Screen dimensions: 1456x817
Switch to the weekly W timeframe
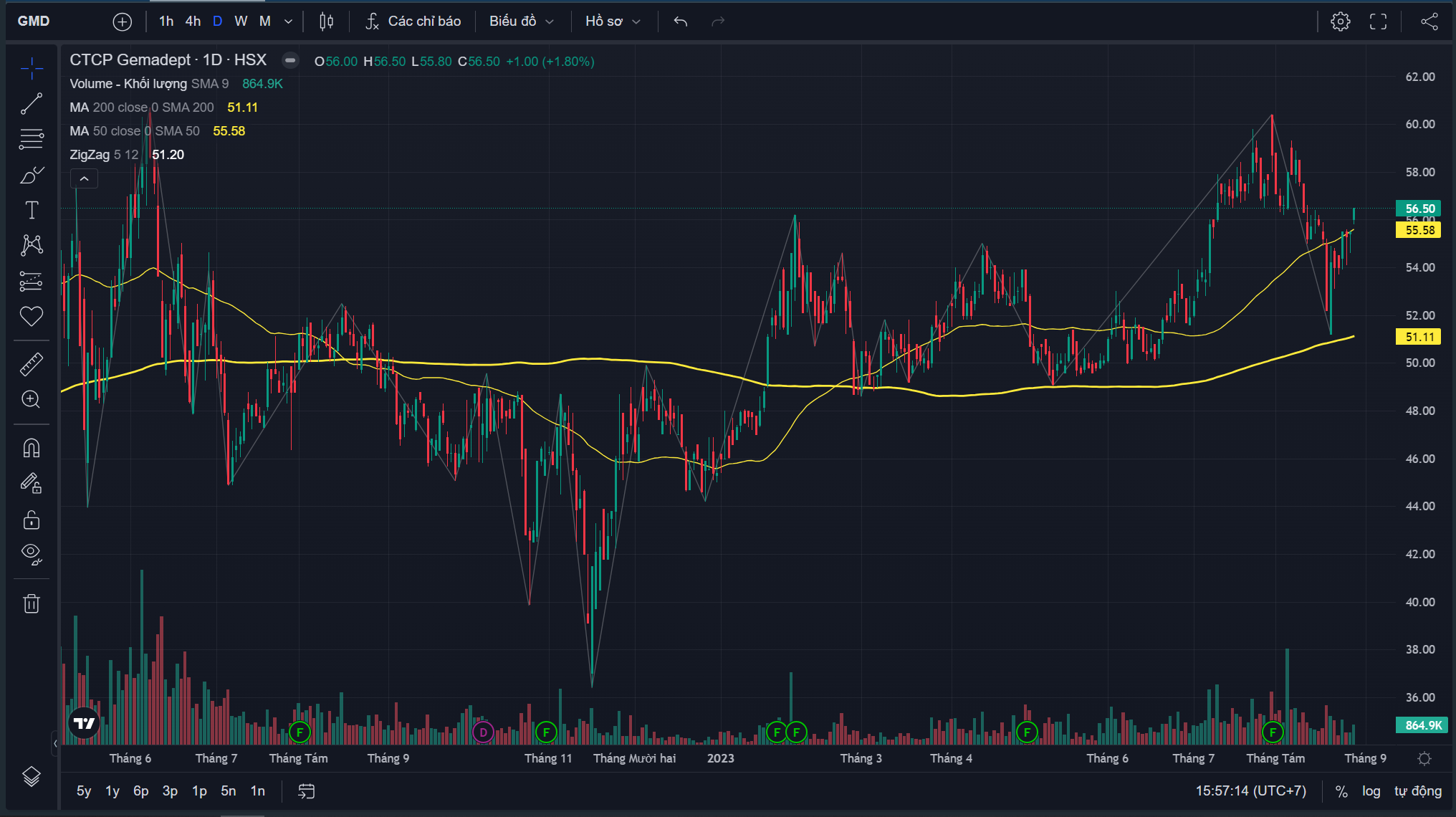[x=241, y=21]
